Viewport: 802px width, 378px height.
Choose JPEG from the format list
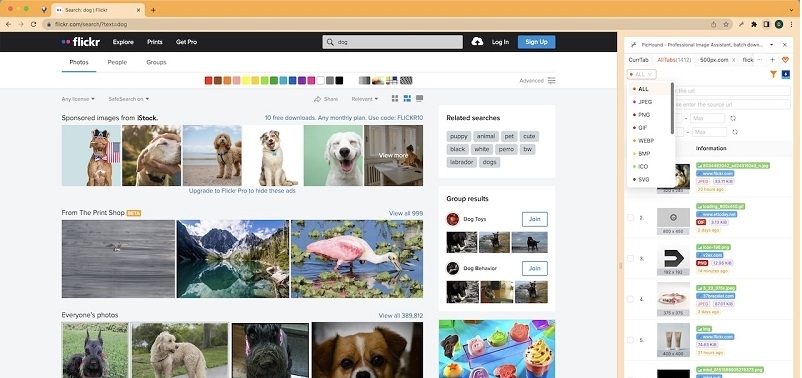click(x=649, y=102)
